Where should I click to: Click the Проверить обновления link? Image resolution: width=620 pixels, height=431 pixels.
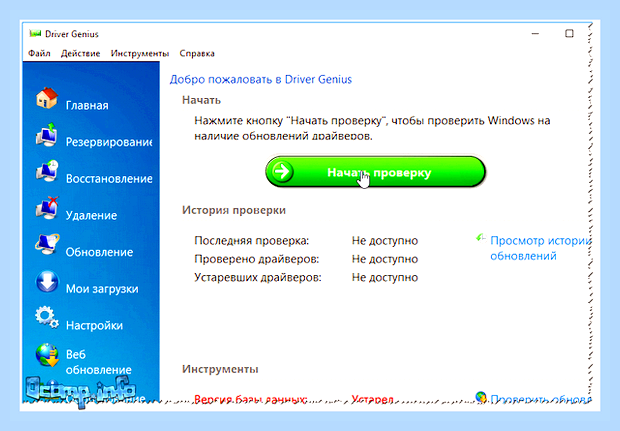point(541,399)
